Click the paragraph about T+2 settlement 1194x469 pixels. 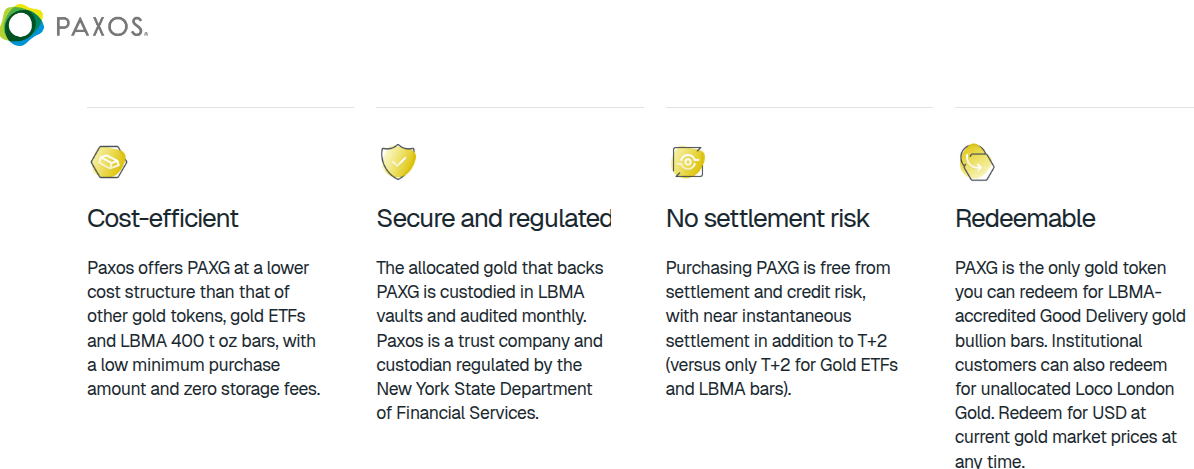click(x=782, y=328)
